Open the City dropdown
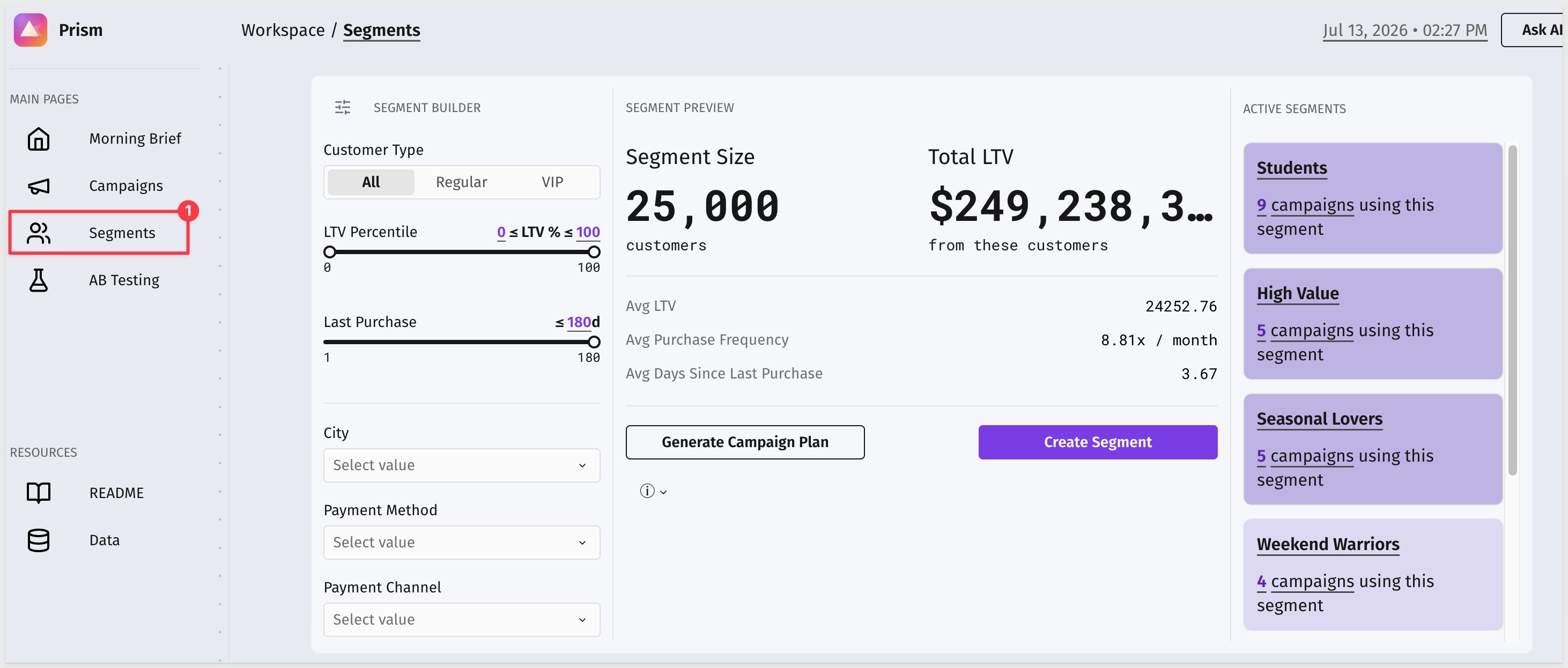Image resolution: width=1568 pixels, height=668 pixels. (x=461, y=465)
